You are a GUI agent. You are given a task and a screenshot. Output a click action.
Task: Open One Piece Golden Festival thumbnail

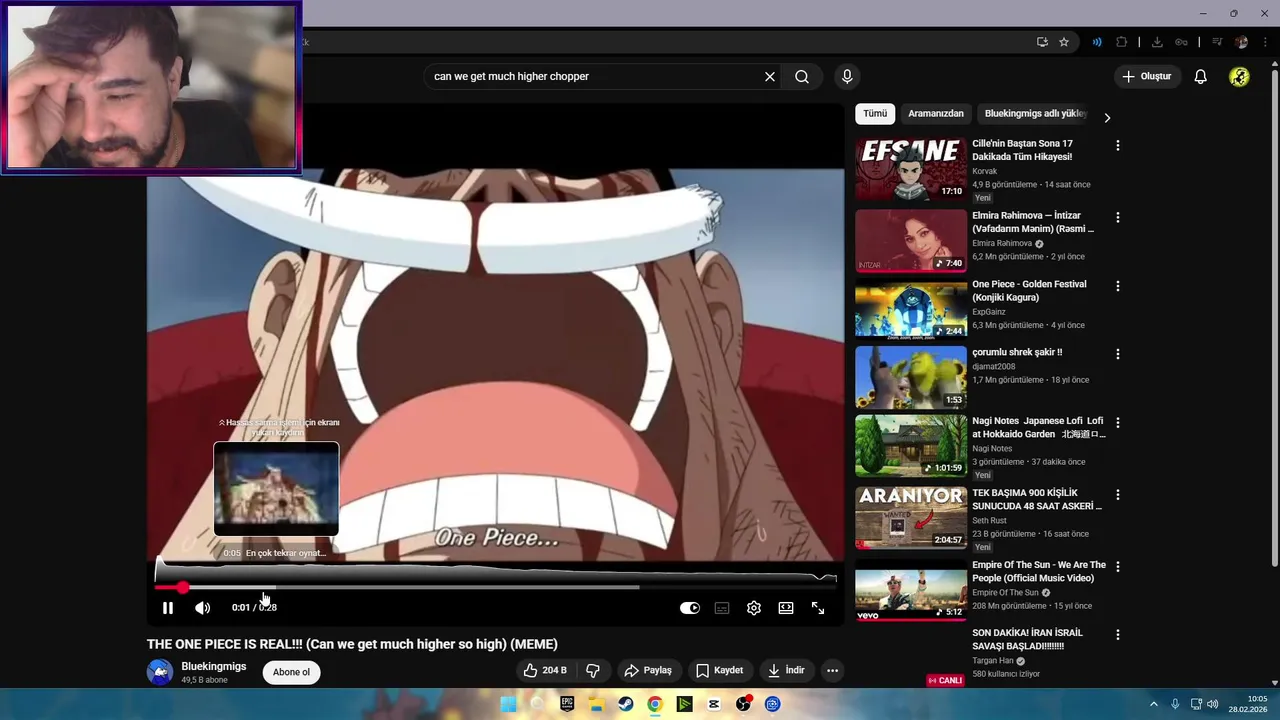(x=911, y=309)
